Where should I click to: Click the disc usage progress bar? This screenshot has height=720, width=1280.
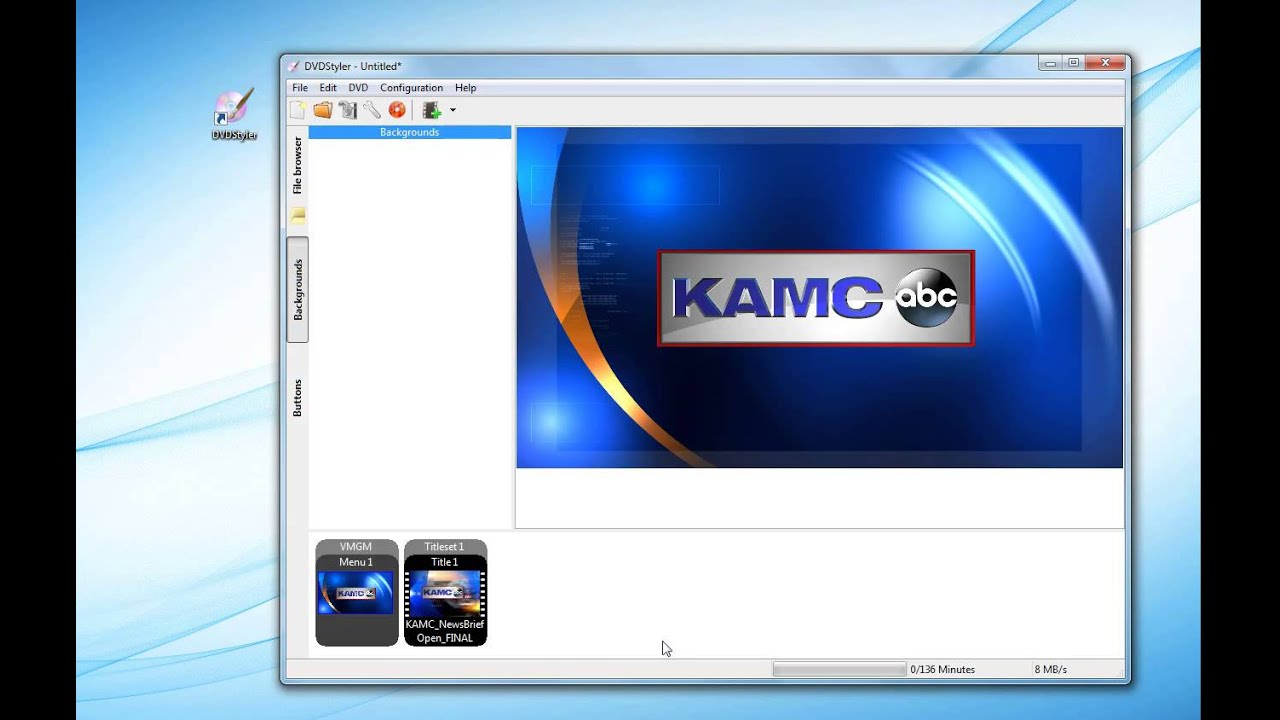coord(840,669)
